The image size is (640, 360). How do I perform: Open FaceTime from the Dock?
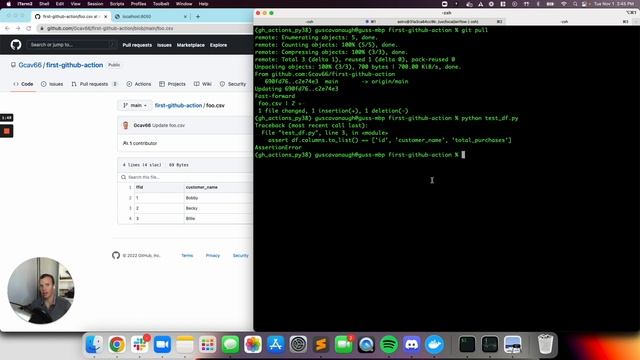pos(344,345)
